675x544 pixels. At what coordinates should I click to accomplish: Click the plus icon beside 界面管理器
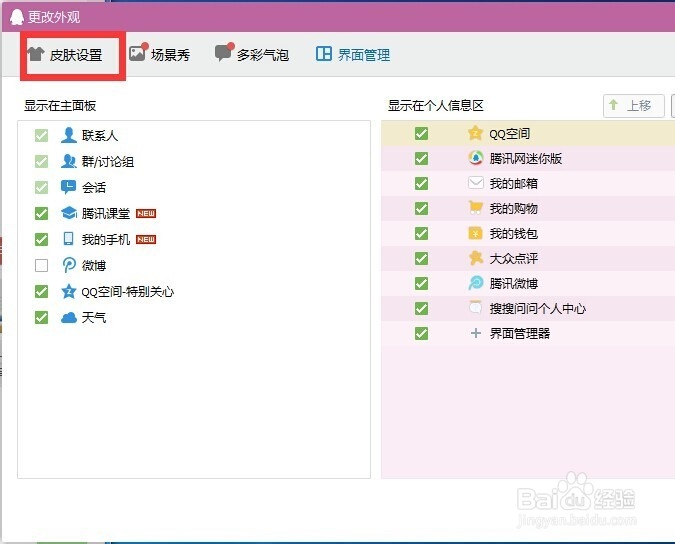(x=476, y=333)
